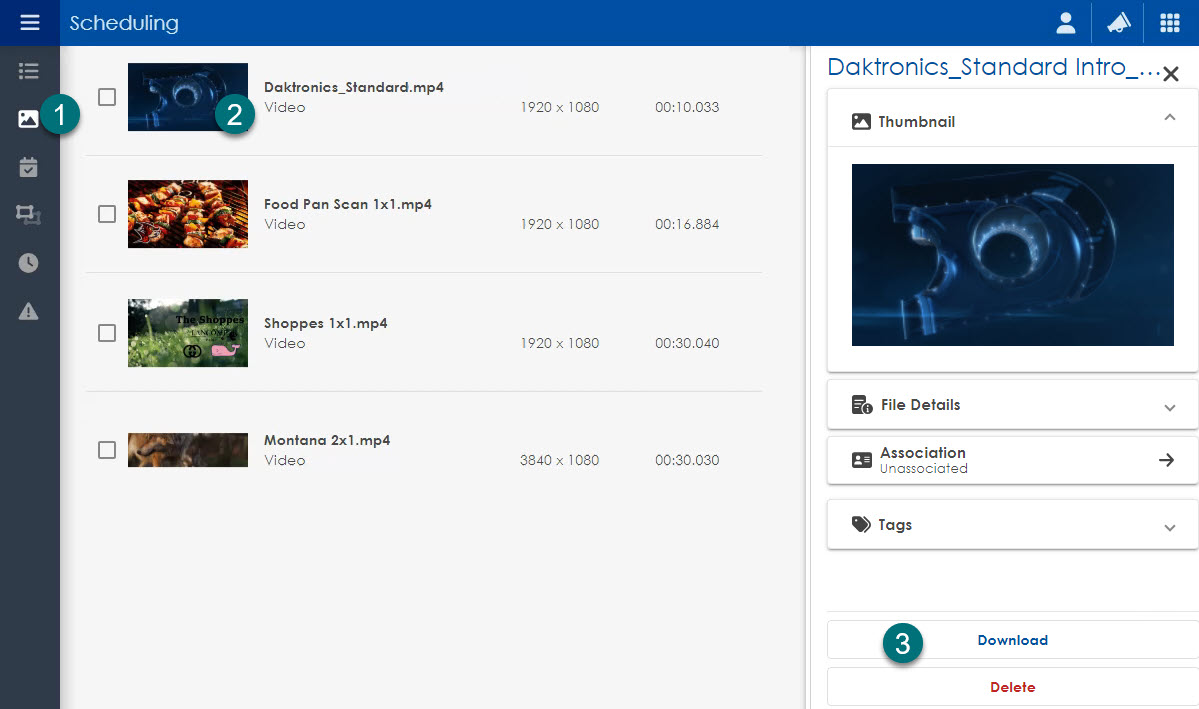This screenshot has width=1199, height=709.
Task: Select the media library image icon
Action: tap(29, 119)
